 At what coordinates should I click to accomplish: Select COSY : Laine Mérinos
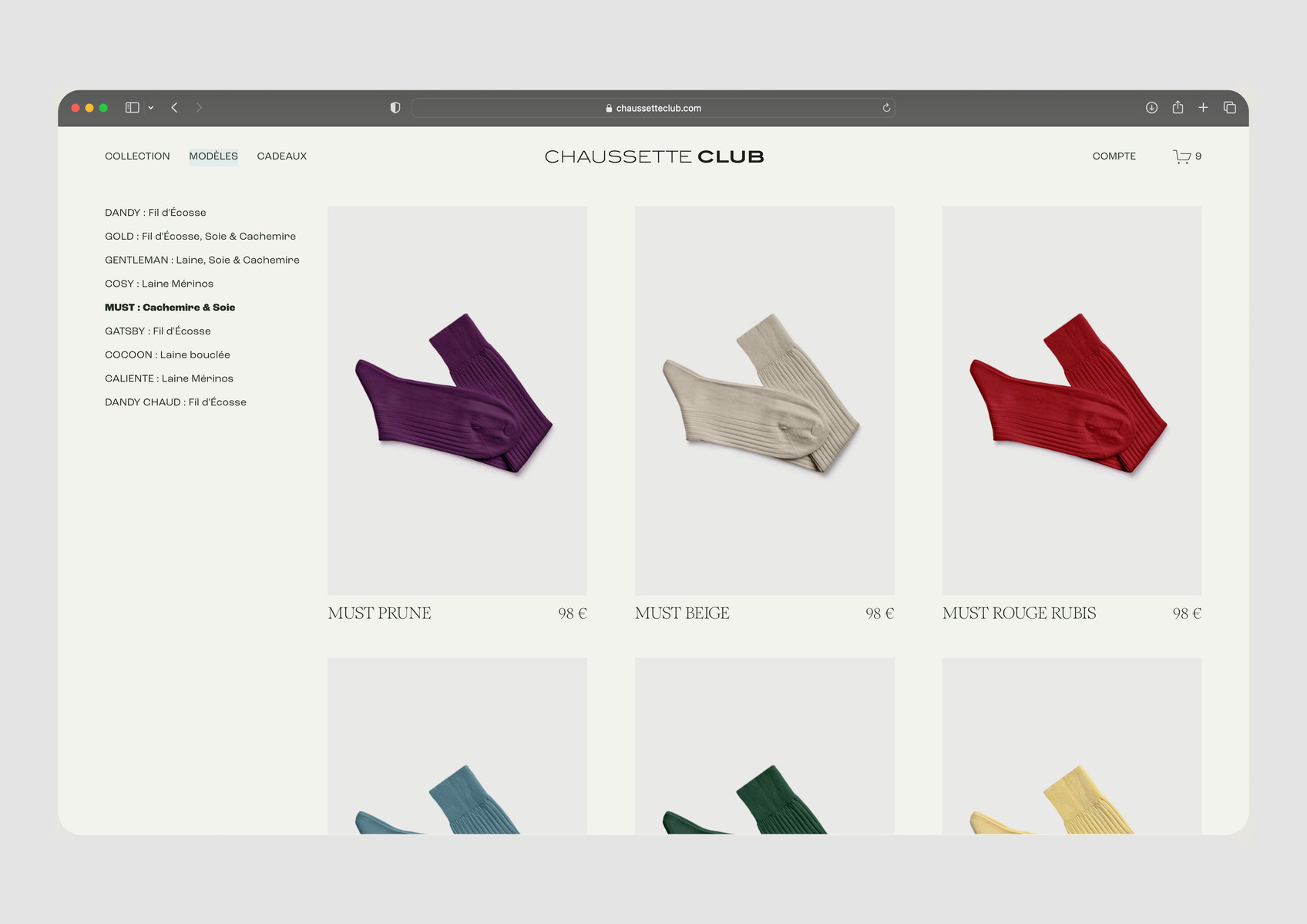[159, 284]
